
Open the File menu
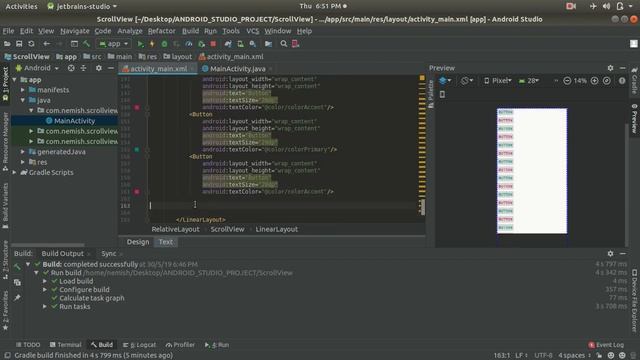[8, 31]
